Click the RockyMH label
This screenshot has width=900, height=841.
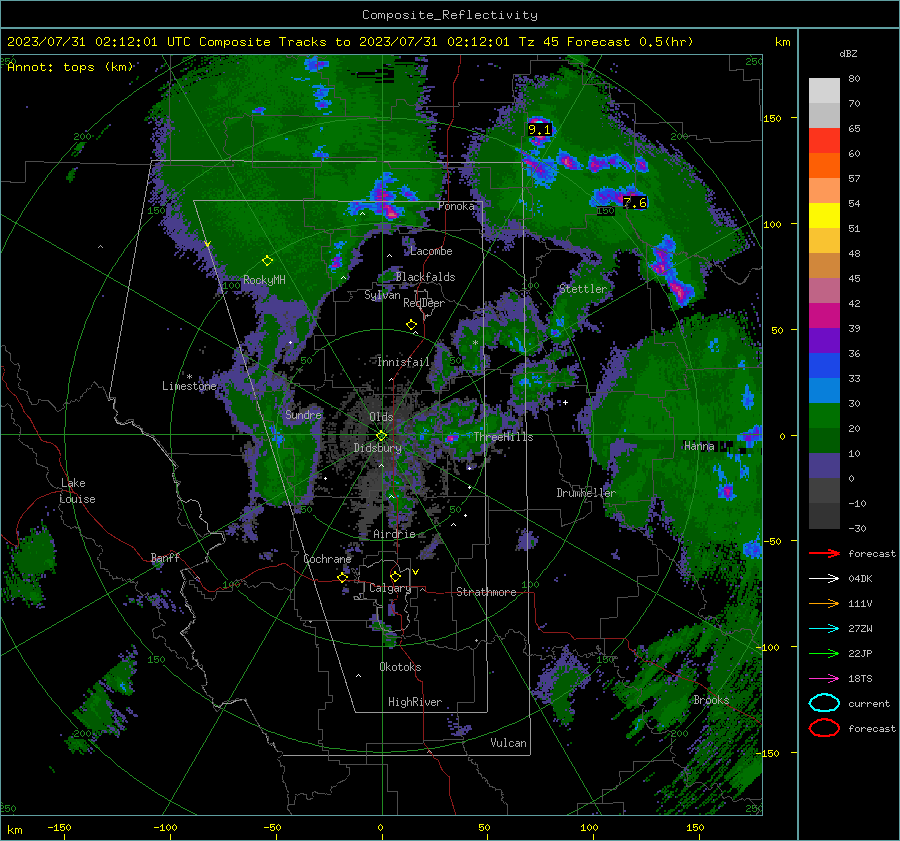coord(264,280)
